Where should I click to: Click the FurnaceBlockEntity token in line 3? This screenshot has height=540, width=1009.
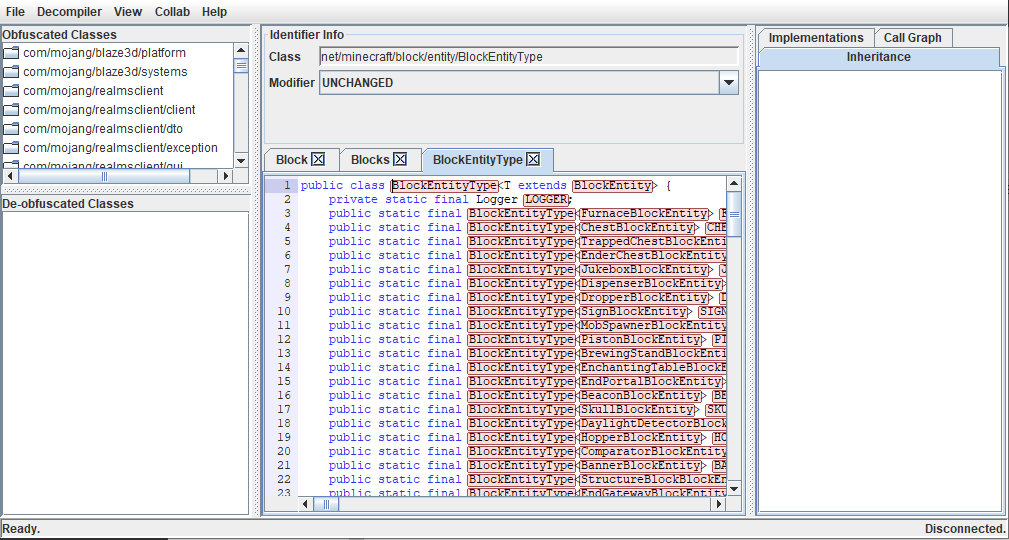click(645, 214)
